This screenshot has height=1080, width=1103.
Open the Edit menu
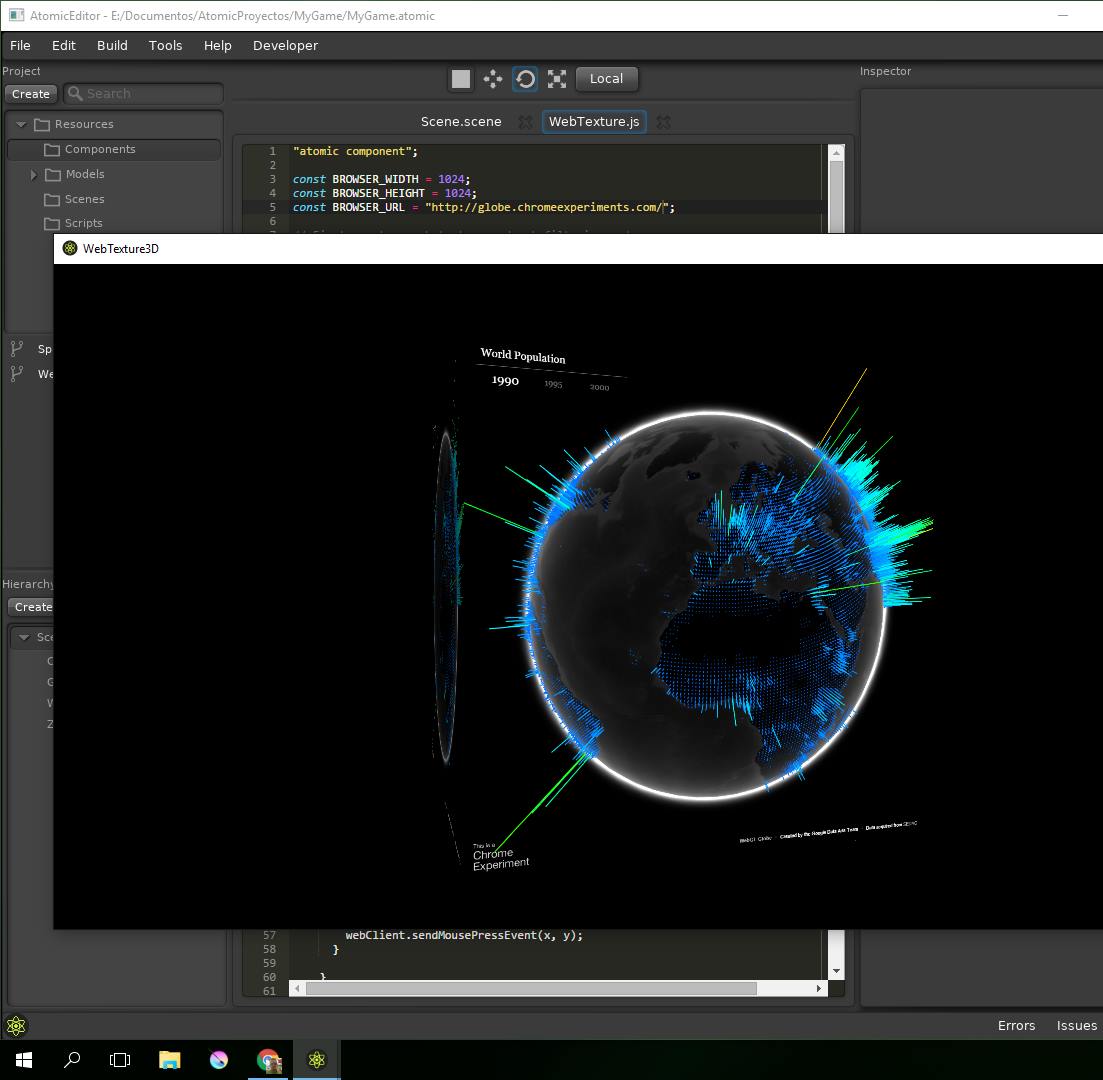63,46
